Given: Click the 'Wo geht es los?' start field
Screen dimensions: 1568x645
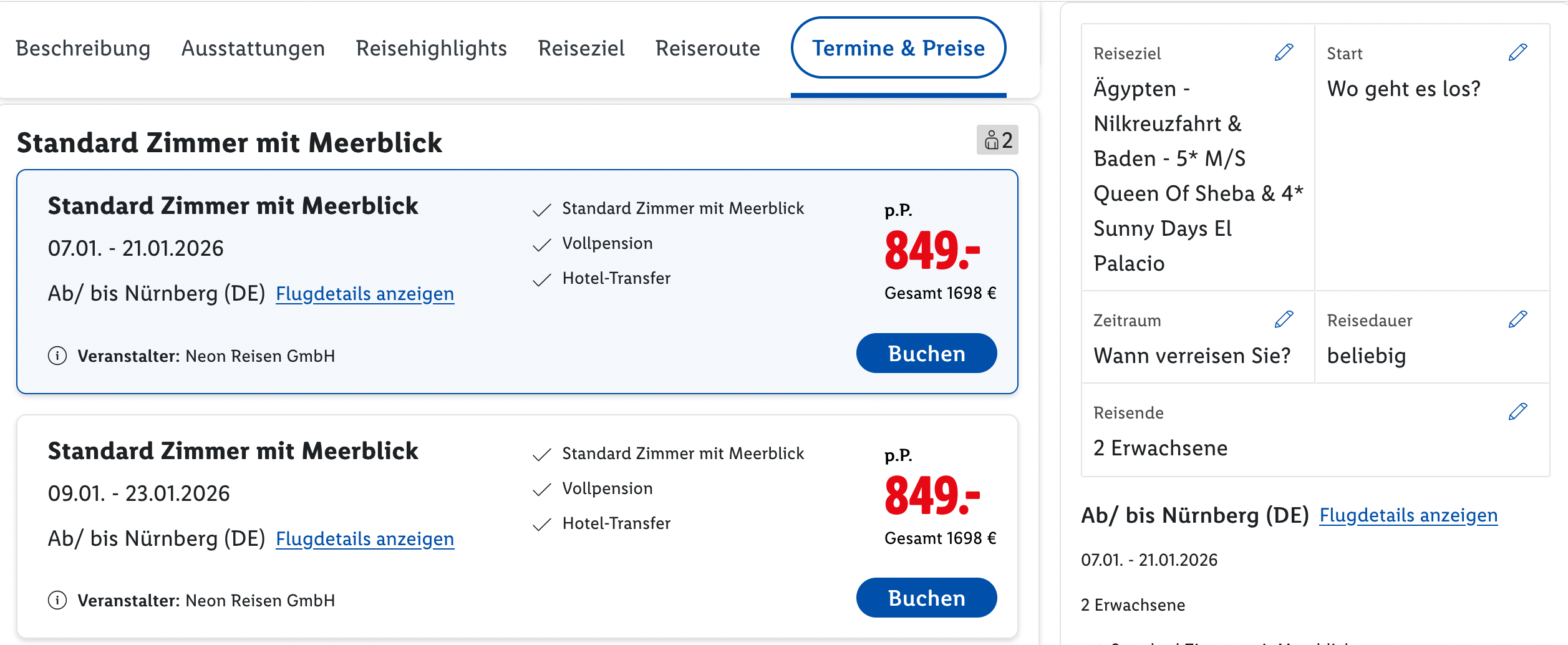Looking at the screenshot, I should pyautogui.click(x=1403, y=89).
